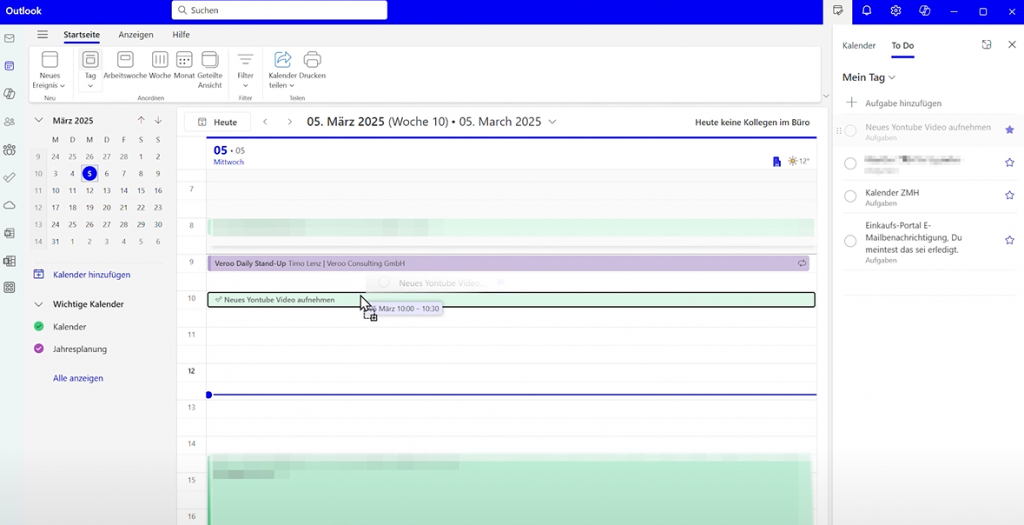This screenshot has height=525, width=1024.
Task: Open Neues Ereignis dropdown arrow
Action: (63, 86)
